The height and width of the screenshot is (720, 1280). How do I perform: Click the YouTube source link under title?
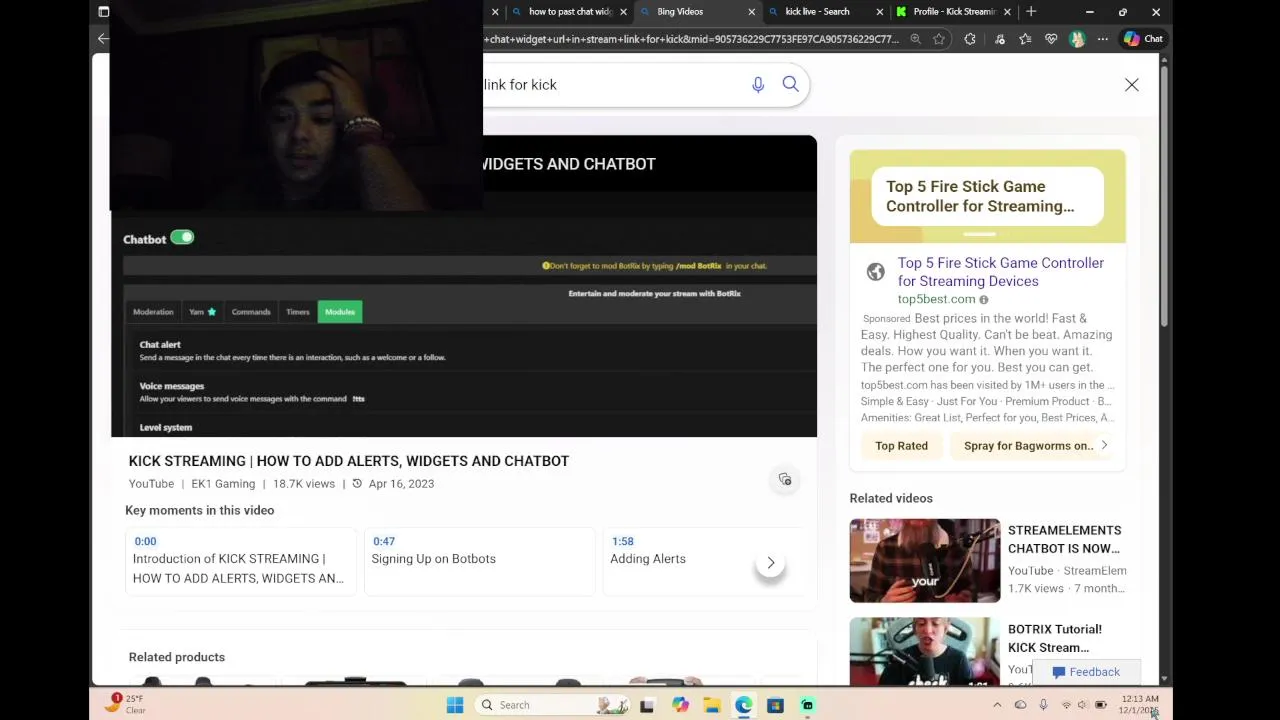point(151,484)
